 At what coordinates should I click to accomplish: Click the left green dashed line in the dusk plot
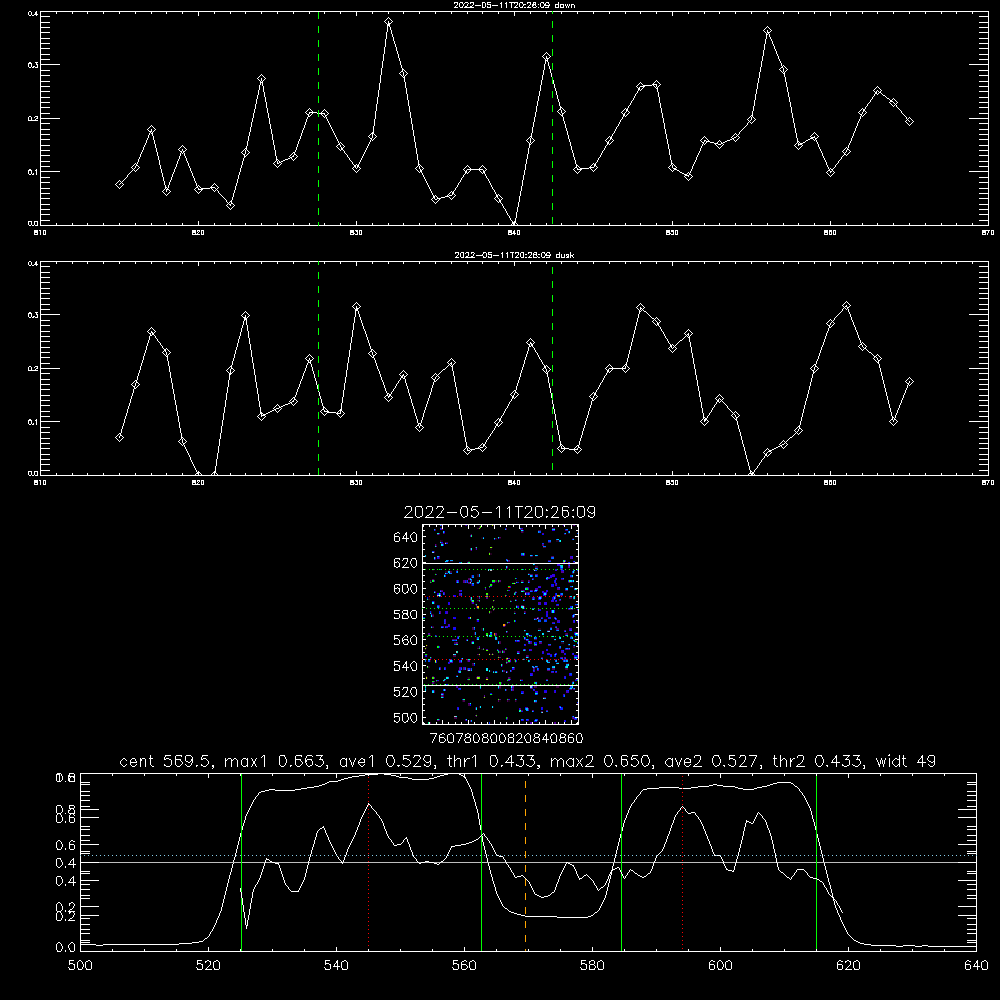pos(318,368)
